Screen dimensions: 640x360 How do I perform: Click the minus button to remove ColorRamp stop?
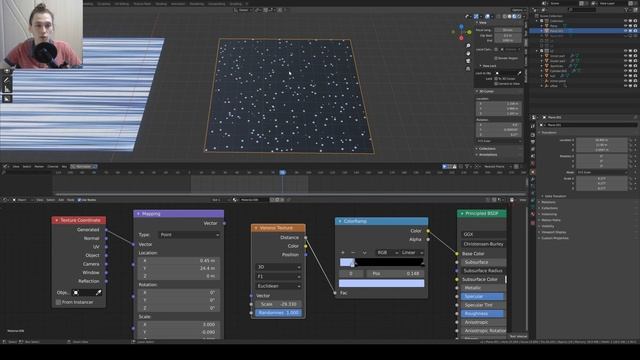[x=353, y=253]
